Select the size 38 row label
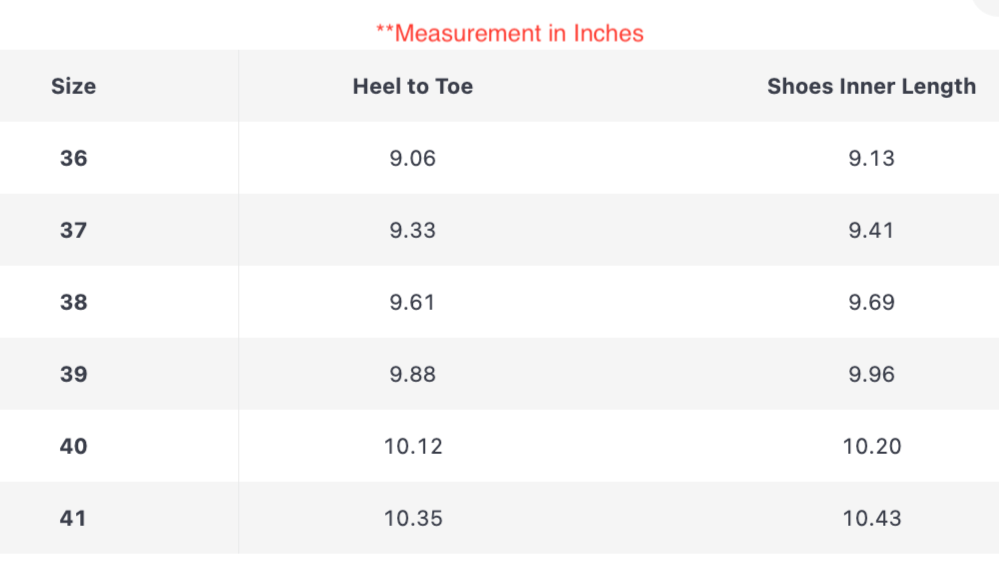This screenshot has height=562, width=999. coord(73,302)
